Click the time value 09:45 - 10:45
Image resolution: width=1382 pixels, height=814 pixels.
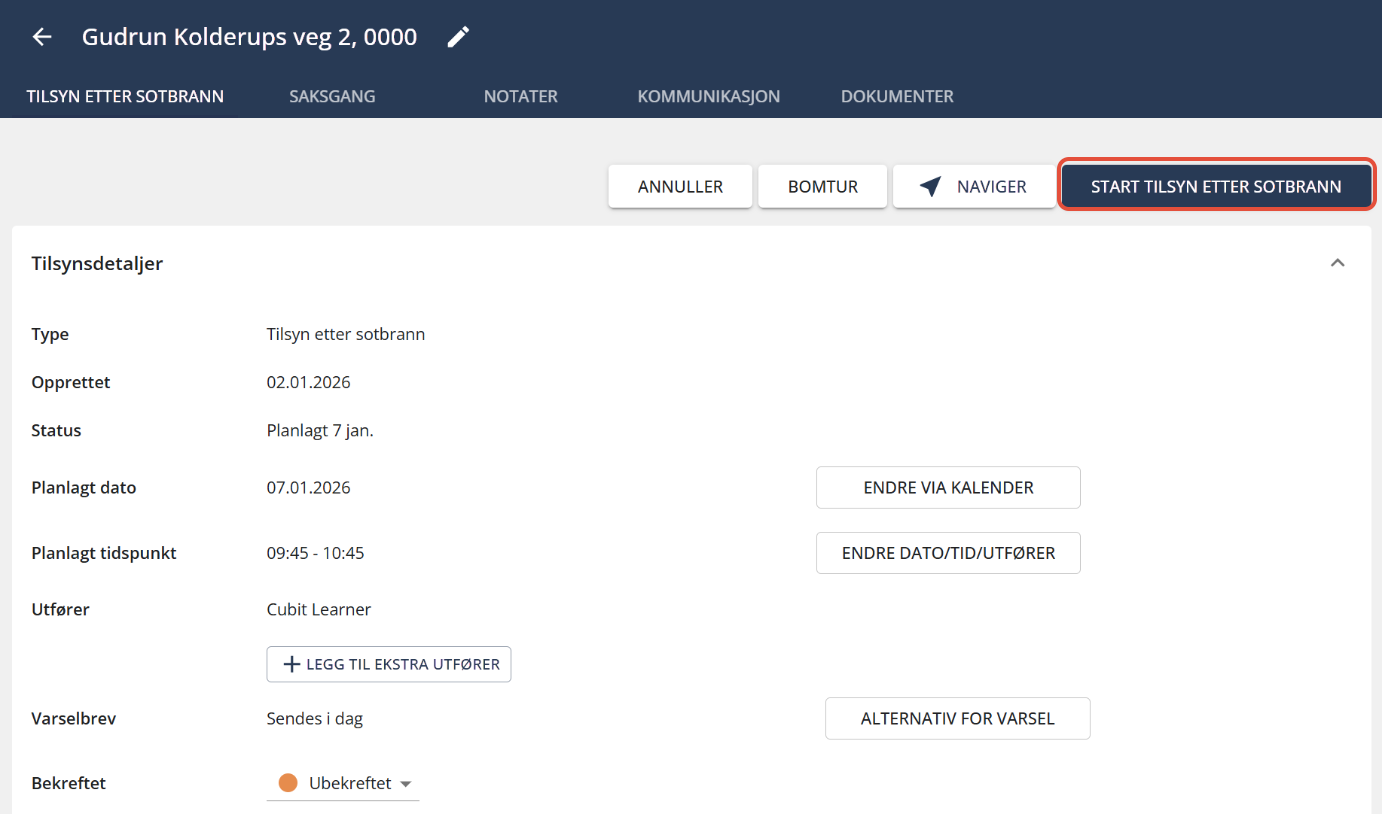[x=315, y=552]
